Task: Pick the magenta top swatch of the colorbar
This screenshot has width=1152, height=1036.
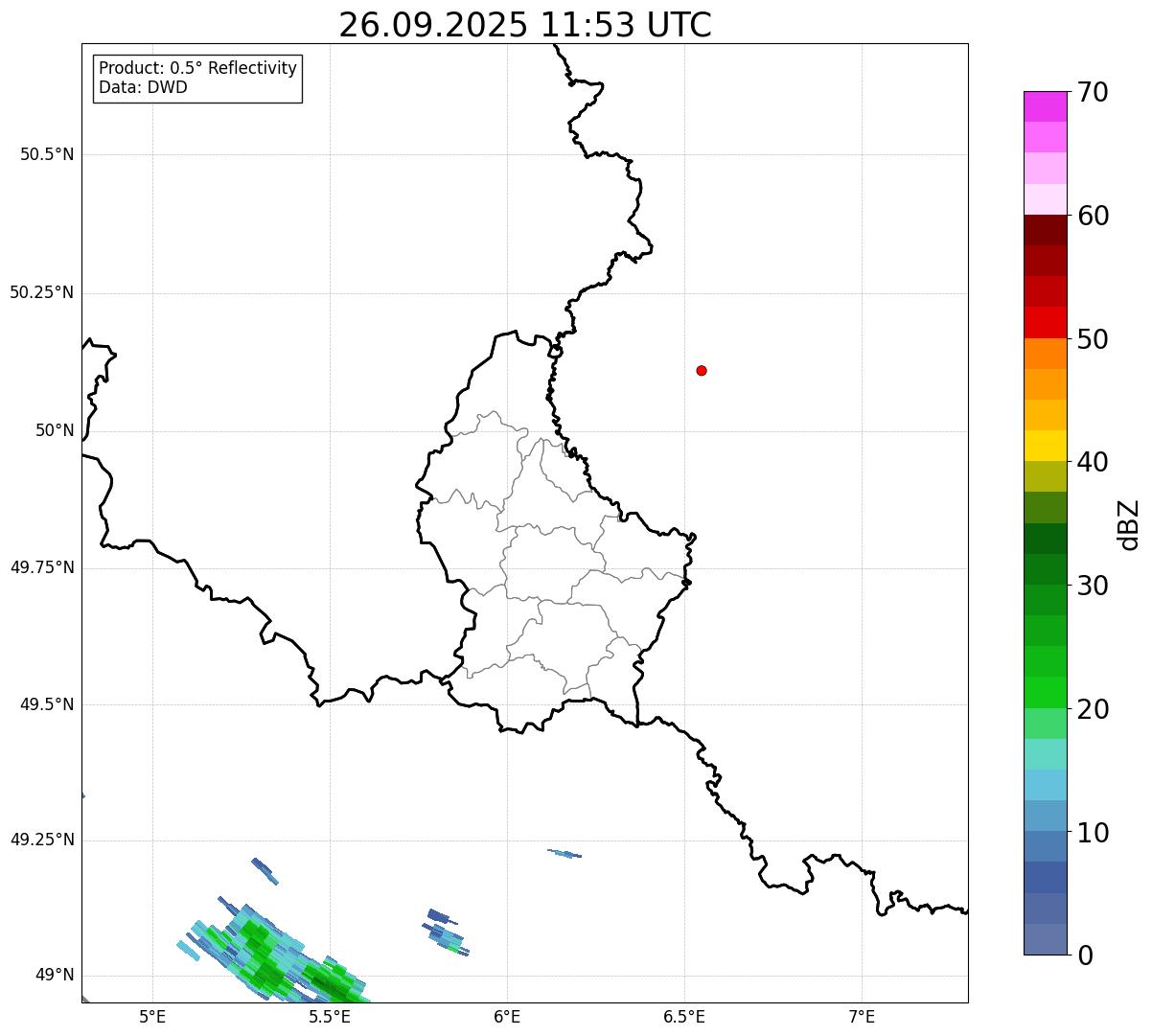Action: [x=1045, y=106]
